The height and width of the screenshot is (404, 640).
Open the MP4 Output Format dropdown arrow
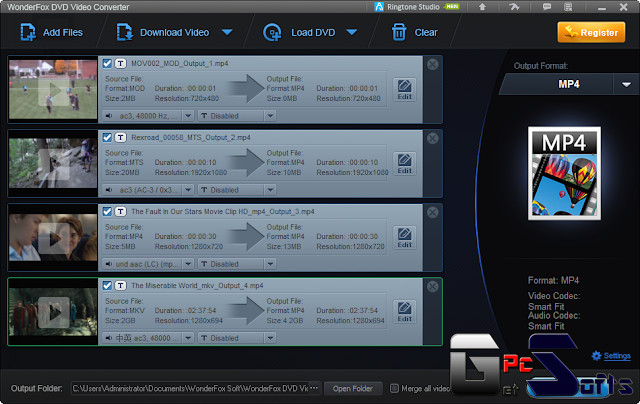[x=626, y=84]
